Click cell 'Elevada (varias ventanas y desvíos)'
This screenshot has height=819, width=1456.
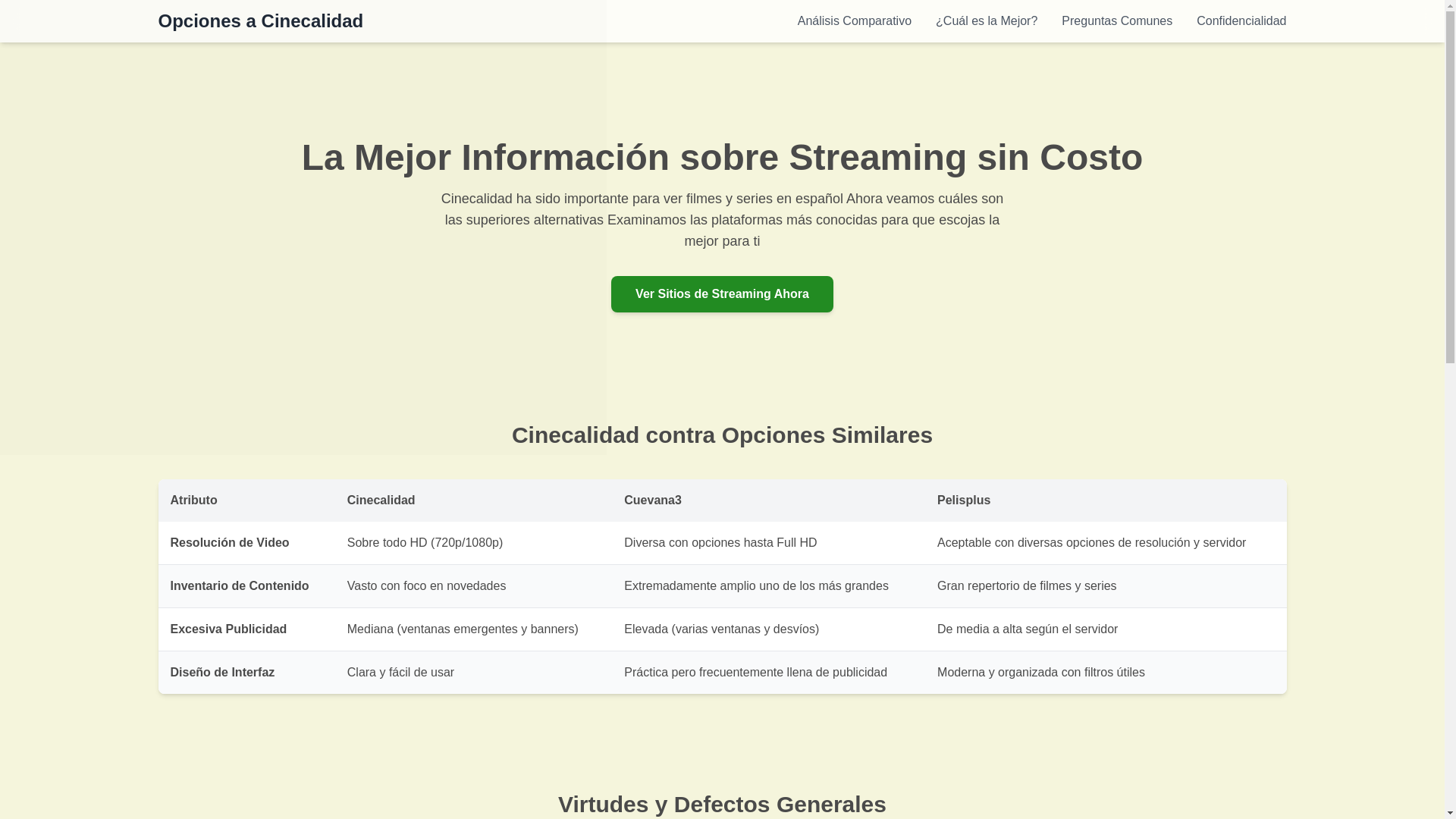[768, 629]
